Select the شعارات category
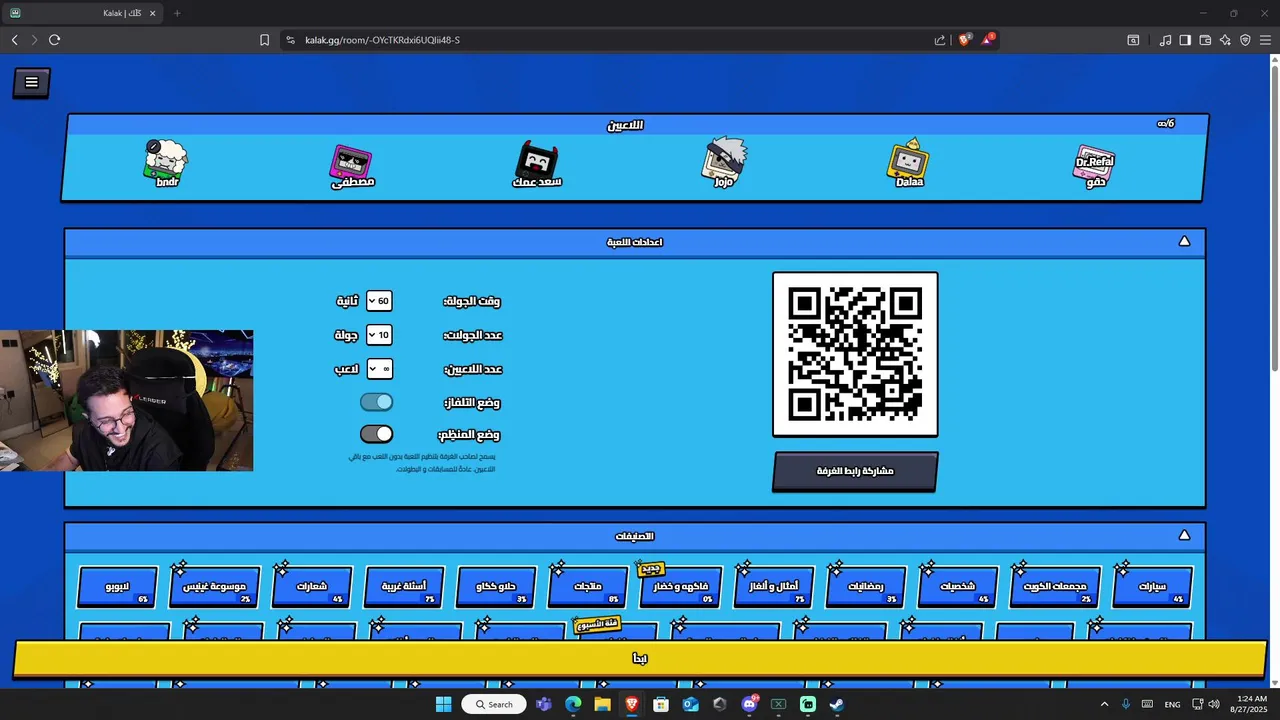This screenshot has width=1280, height=720. pyautogui.click(x=313, y=587)
